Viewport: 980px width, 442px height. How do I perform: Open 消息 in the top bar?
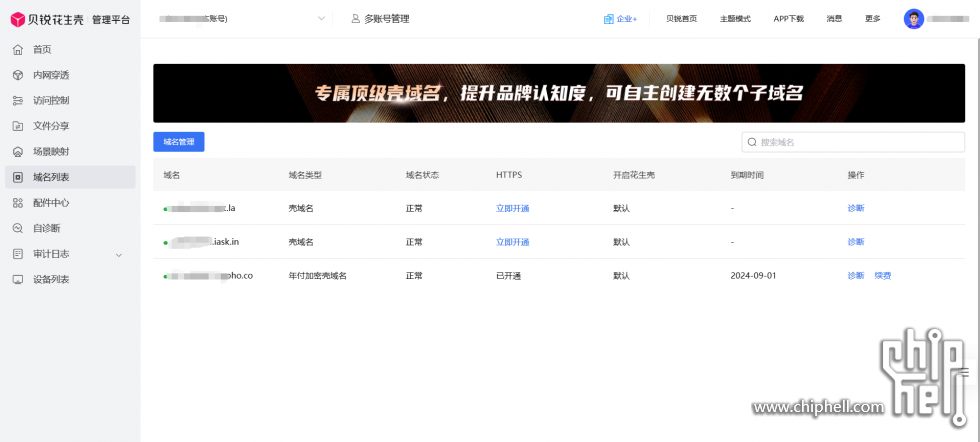(834, 19)
